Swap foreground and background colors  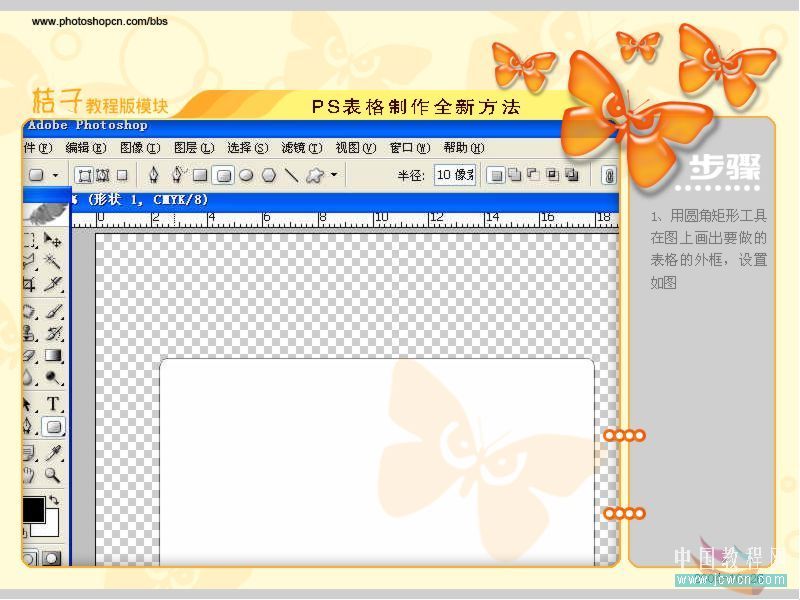[x=54, y=501]
